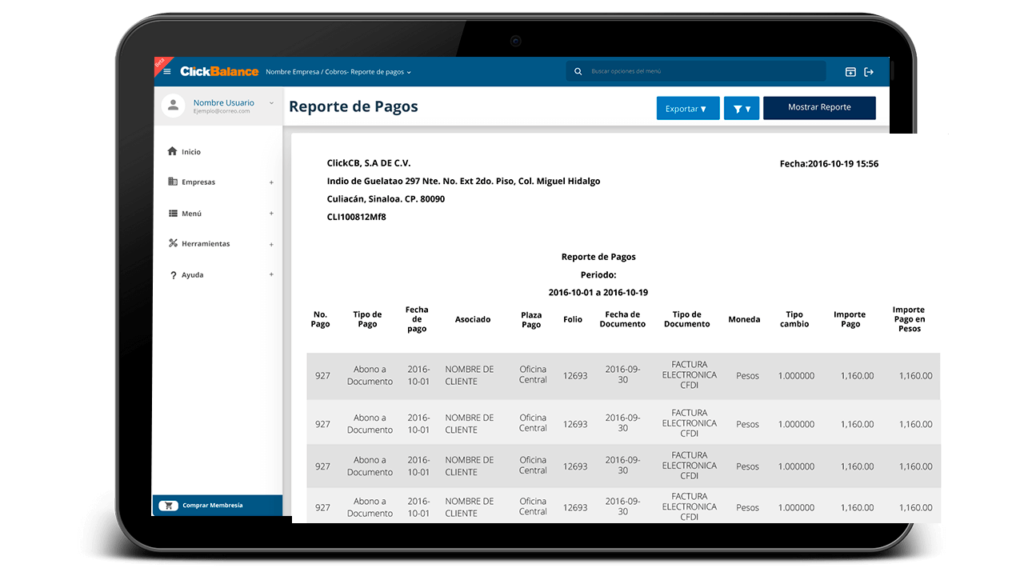Open the filter funnel dropdown

tap(741, 108)
